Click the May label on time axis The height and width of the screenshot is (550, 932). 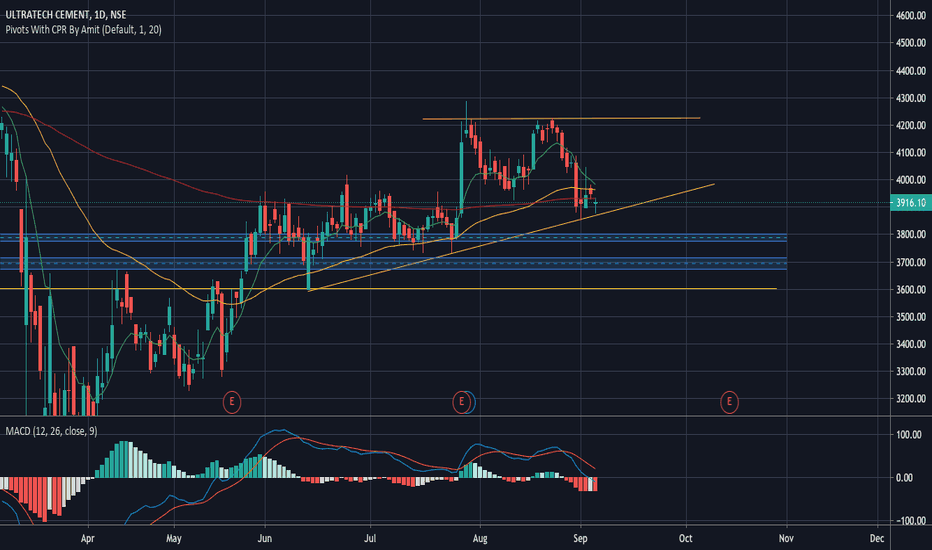click(174, 539)
